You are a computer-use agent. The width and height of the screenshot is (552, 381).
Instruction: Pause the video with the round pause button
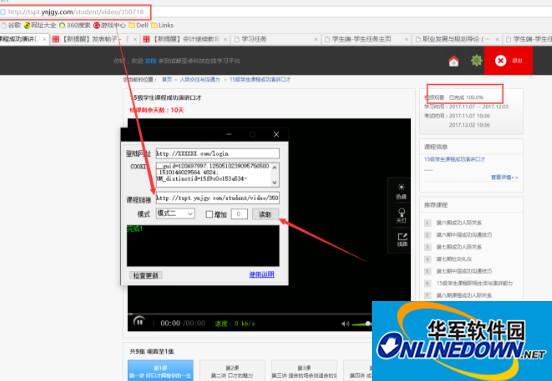139,321
